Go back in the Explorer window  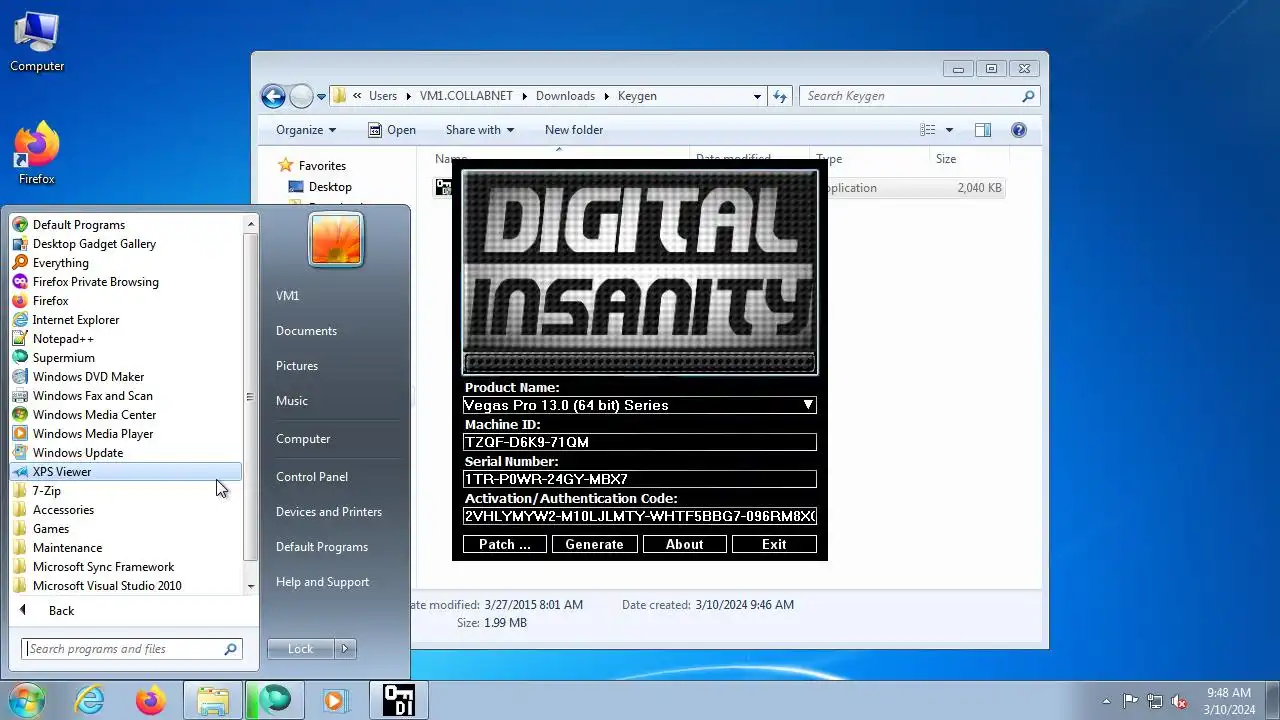click(x=273, y=96)
